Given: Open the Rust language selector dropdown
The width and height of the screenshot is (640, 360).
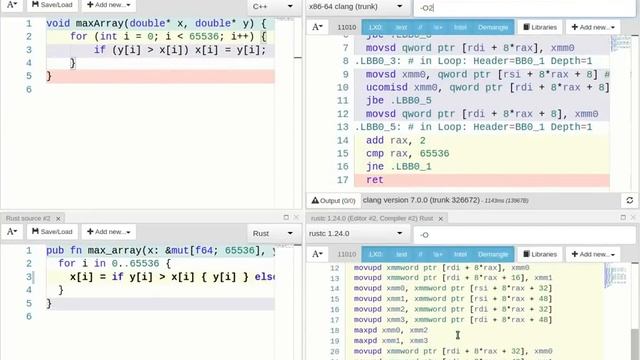Looking at the screenshot, I should coord(273,233).
